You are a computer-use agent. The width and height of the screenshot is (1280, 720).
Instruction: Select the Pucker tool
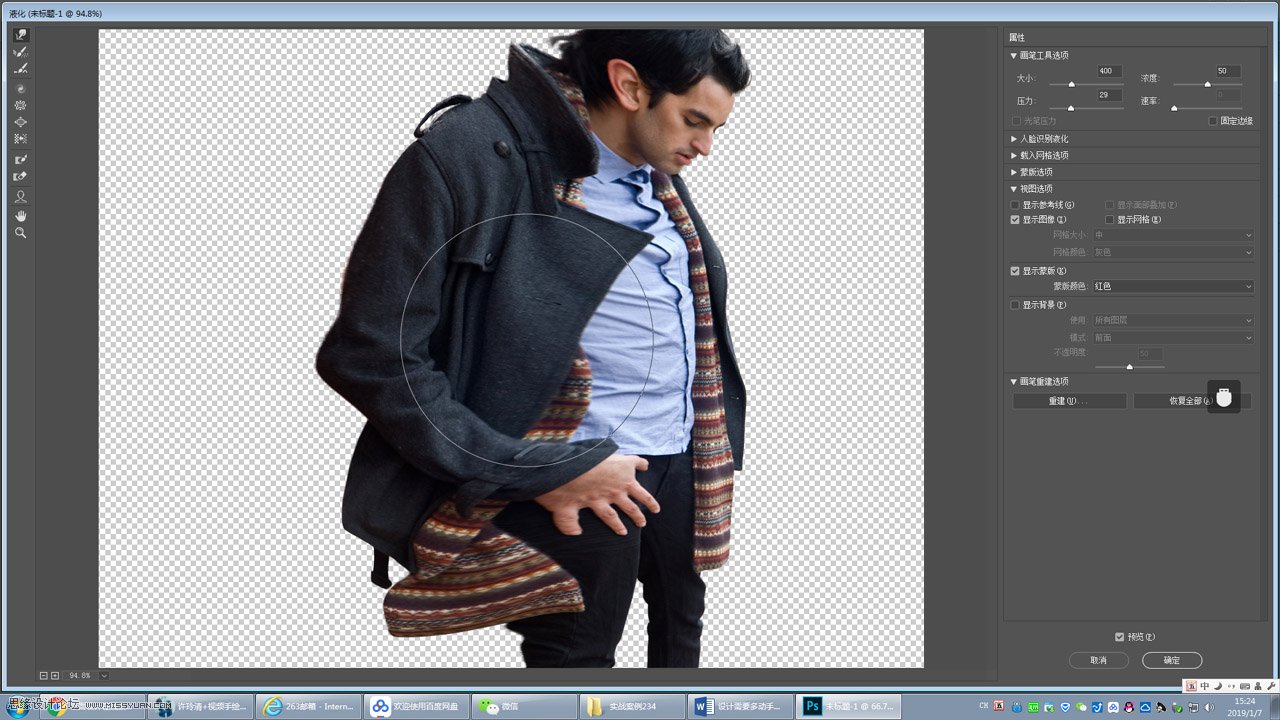click(x=20, y=105)
